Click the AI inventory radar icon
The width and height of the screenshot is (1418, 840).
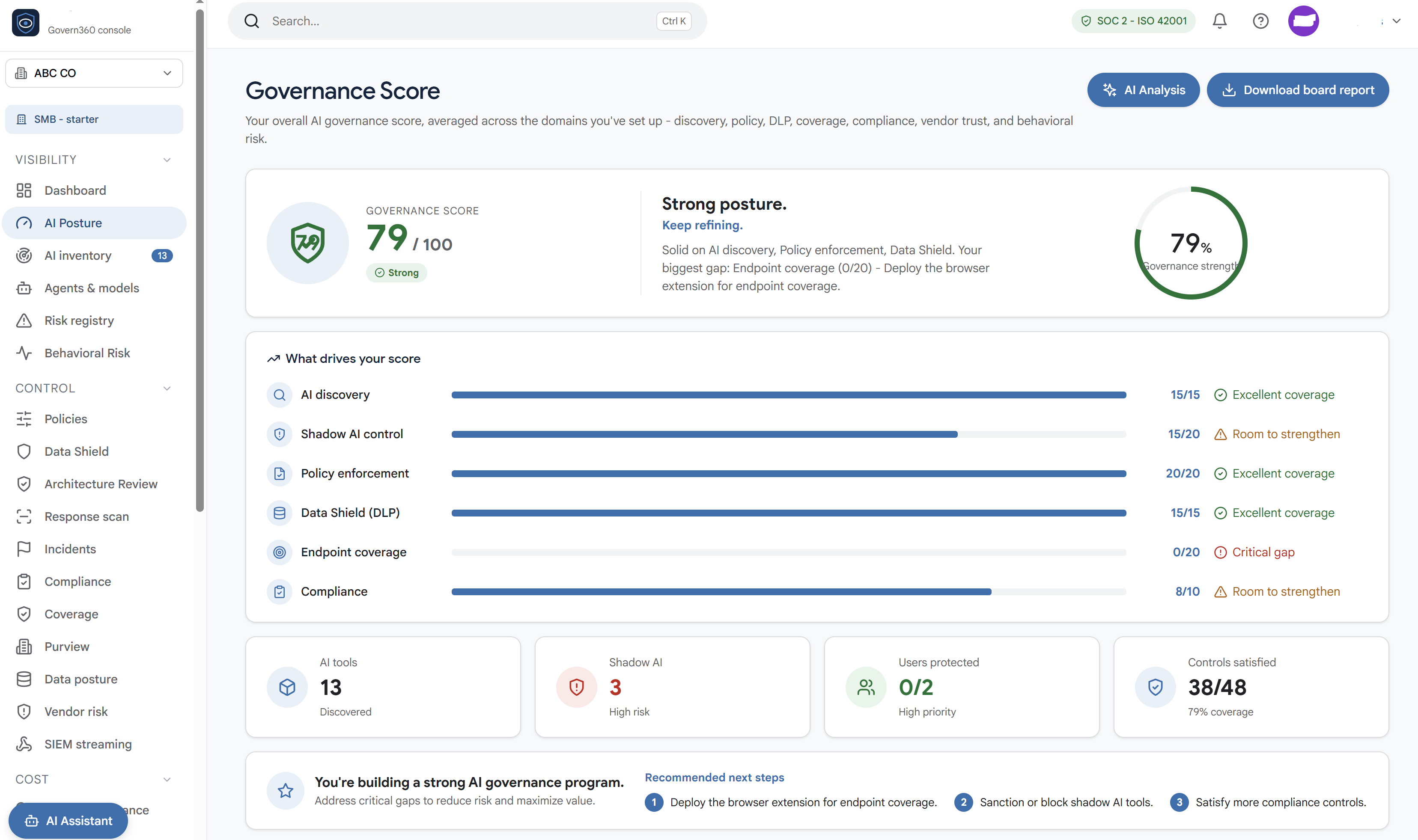[x=24, y=255]
